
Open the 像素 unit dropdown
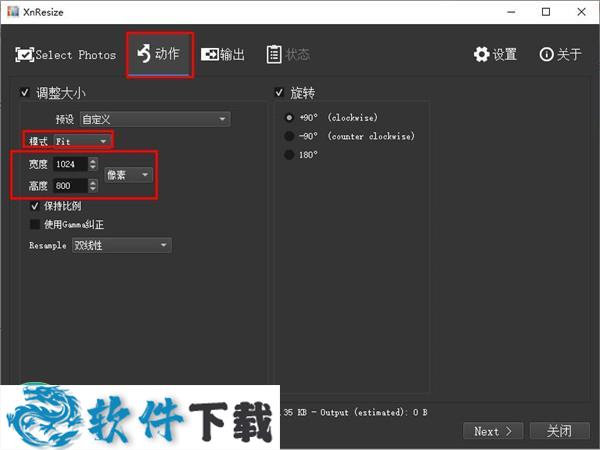128,175
